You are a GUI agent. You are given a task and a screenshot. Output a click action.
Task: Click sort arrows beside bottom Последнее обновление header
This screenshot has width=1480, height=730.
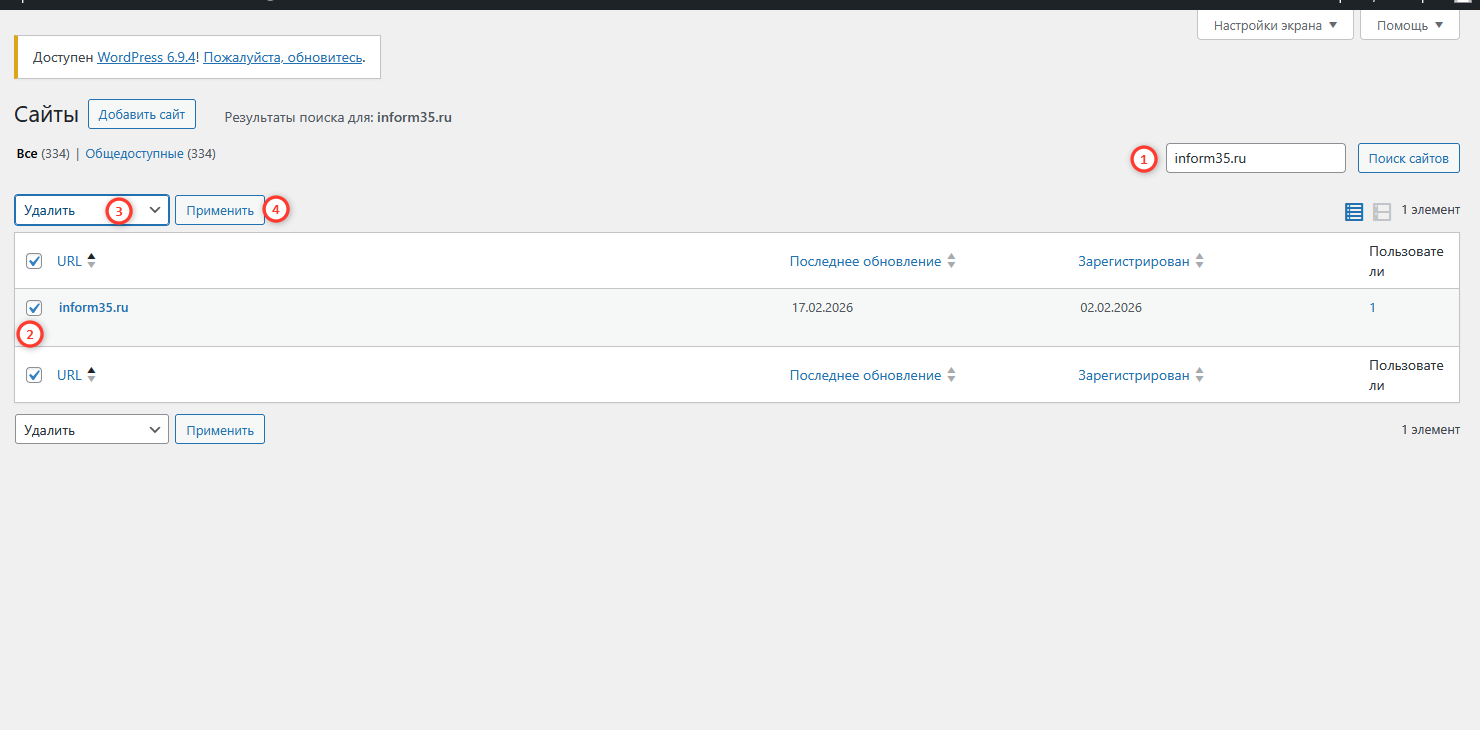click(x=952, y=375)
